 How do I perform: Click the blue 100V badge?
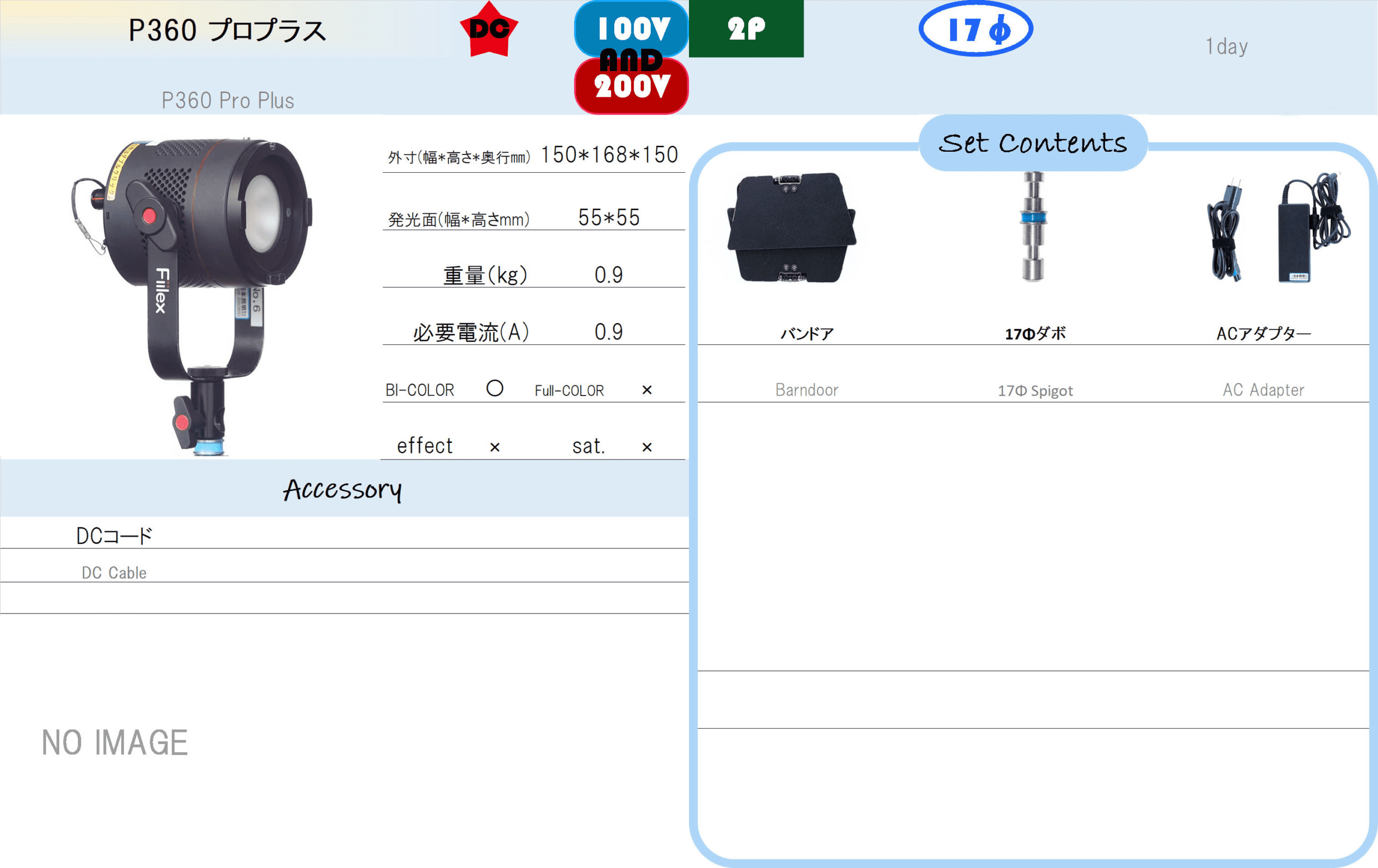(631, 27)
